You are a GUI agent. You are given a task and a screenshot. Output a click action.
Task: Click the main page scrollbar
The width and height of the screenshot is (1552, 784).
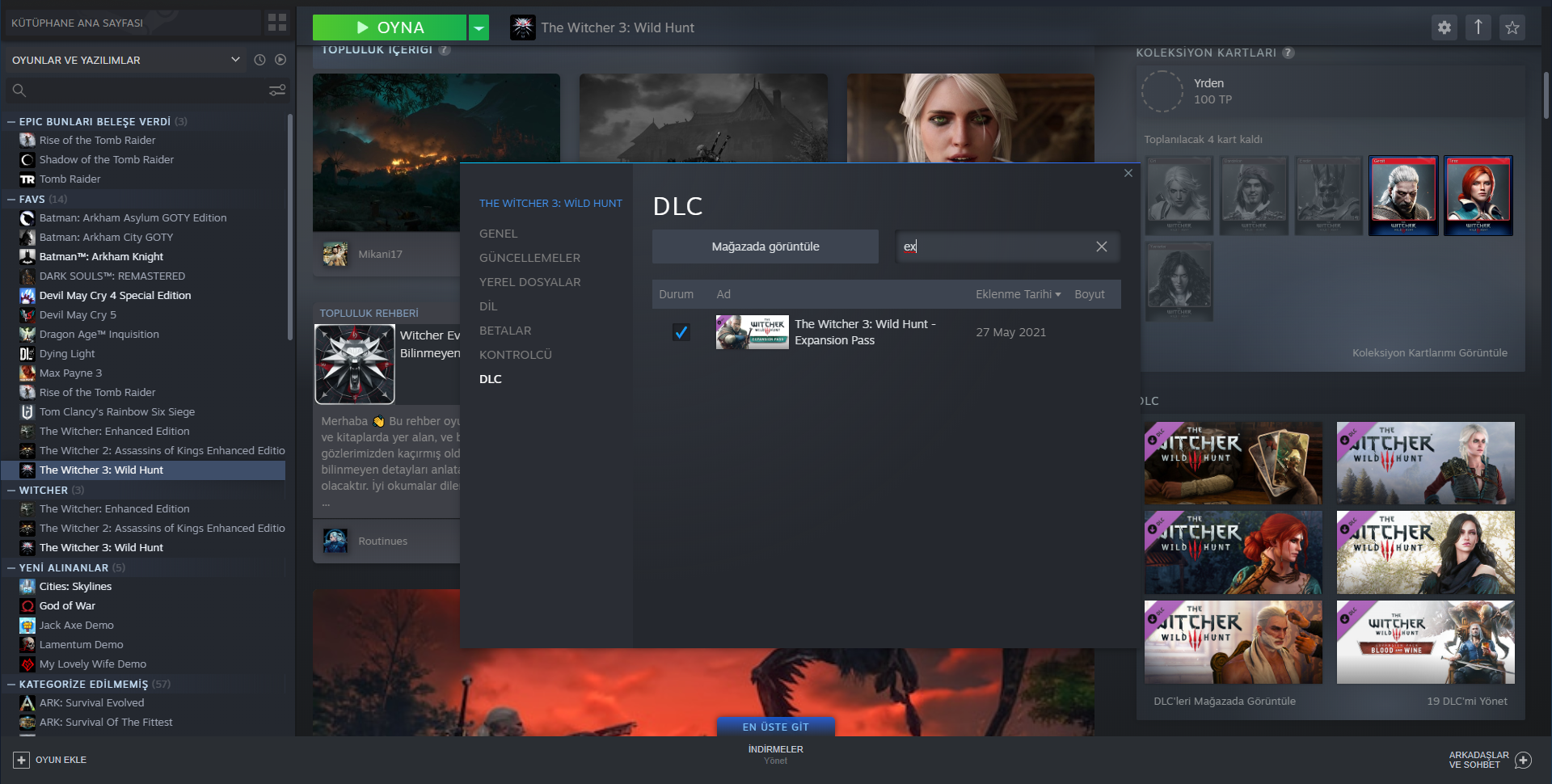click(1546, 96)
